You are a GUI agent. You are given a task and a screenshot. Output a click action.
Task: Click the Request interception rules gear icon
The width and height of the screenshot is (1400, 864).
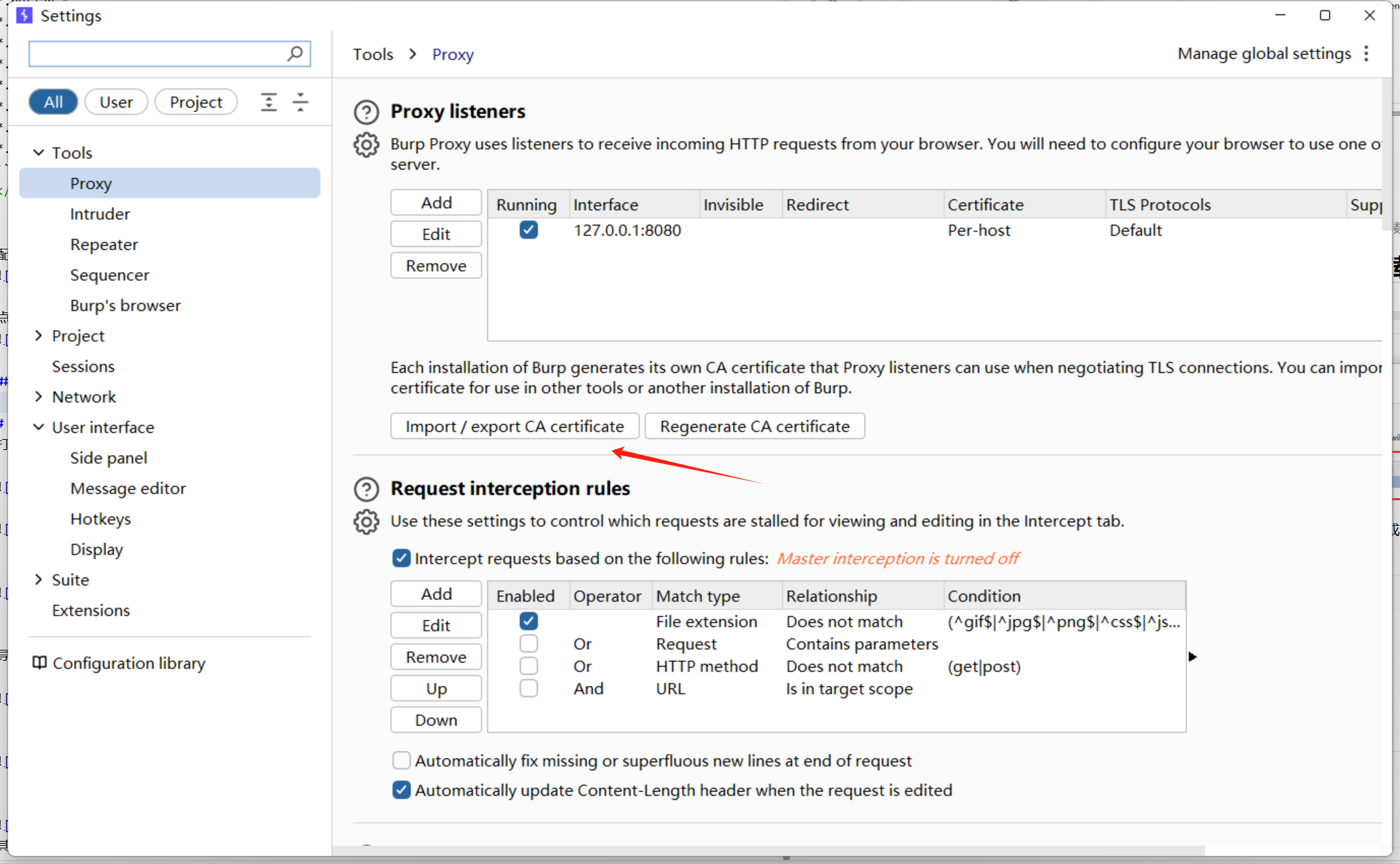click(x=366, y=521)
